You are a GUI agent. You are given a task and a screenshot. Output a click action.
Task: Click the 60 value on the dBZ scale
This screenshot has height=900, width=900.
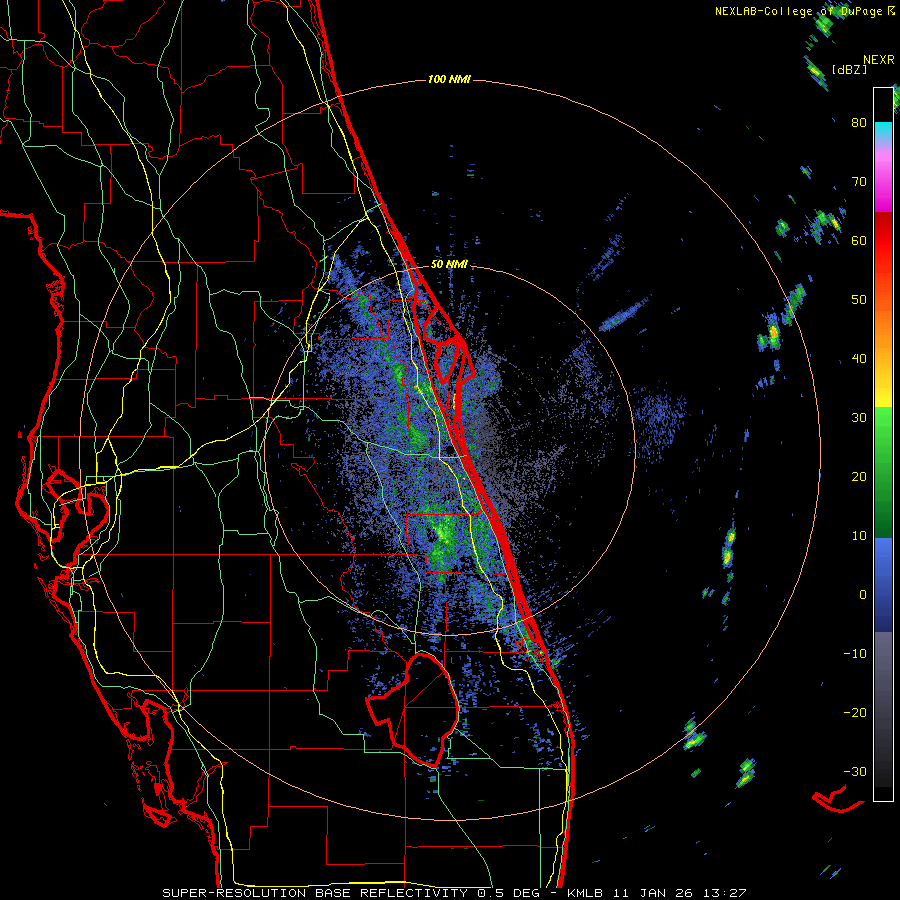[x=859, y=240]
